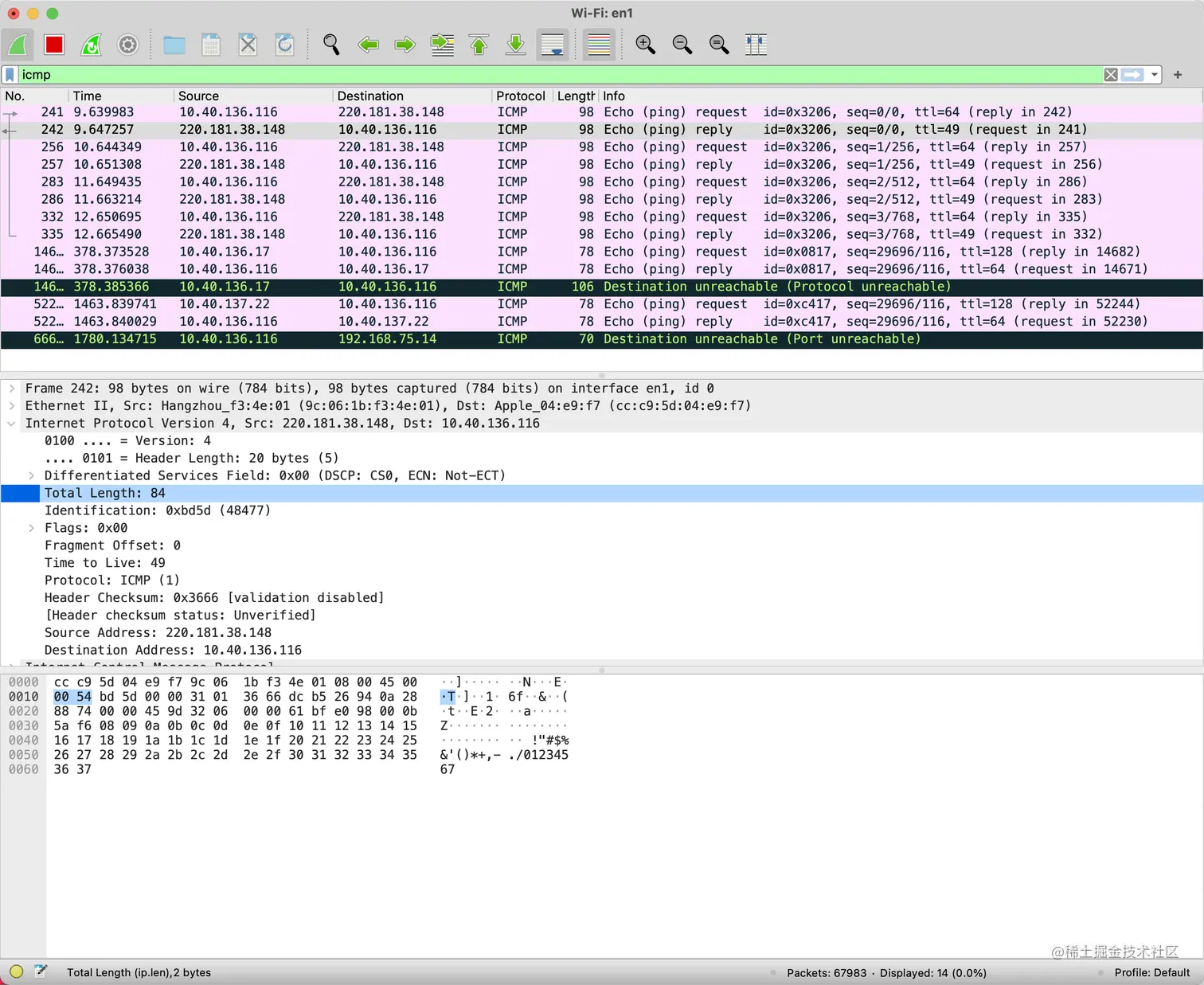Select the echo request from 10.40.137.22

pyautogui.click(x=601, y=304)
